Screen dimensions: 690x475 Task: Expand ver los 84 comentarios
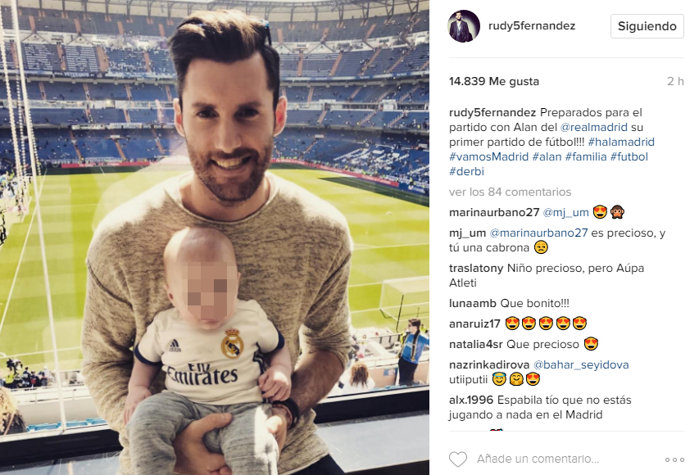(x=510, y=192)
